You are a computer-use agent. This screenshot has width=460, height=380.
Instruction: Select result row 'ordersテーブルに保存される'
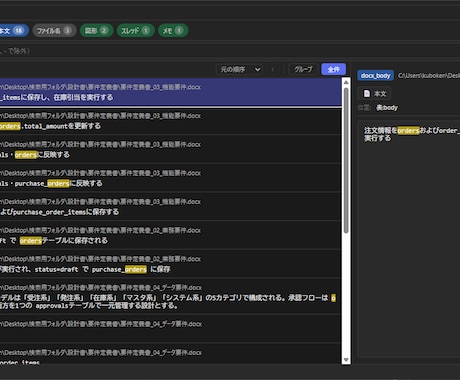click(171, 236)
